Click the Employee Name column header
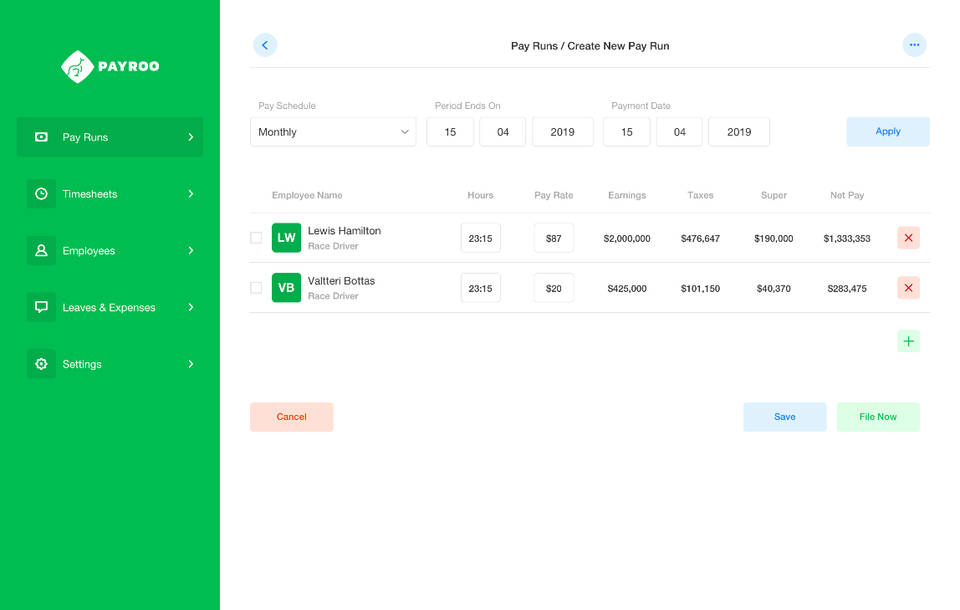This screenshot has height=610, width=960. 307,195
